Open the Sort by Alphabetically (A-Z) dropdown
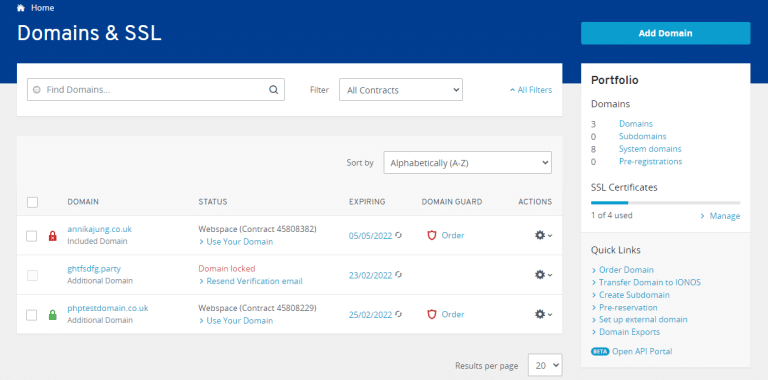768x380 pixels. (467, 163)
